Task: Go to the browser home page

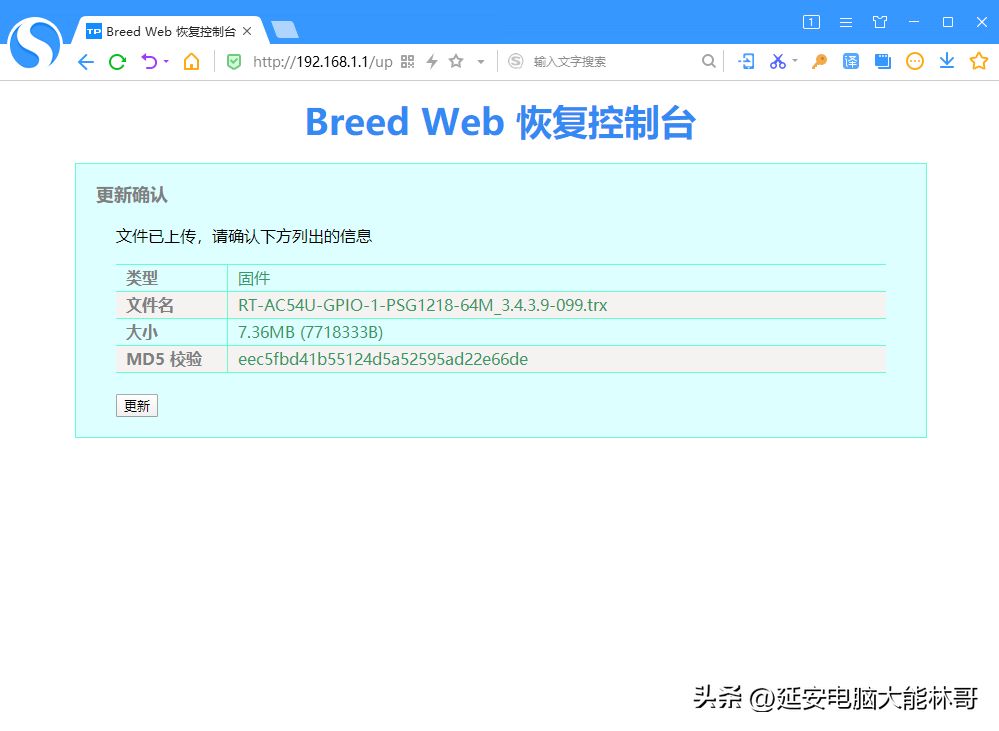Action: pyautogui.click(x=191, y=62)
